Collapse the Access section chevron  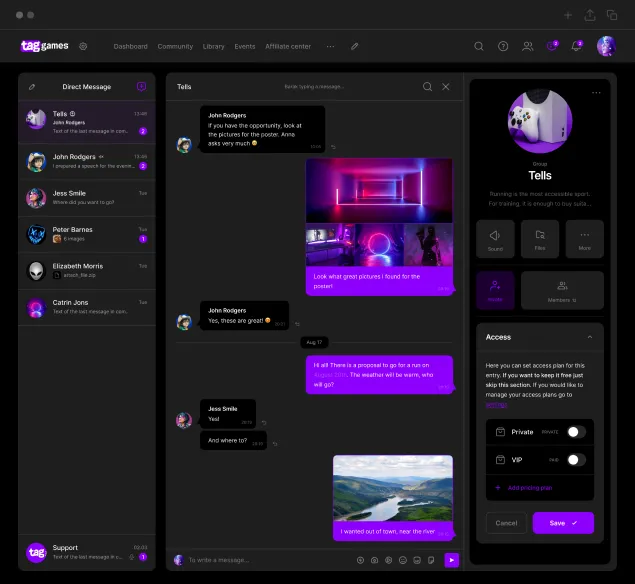click(x=589, y=338)
